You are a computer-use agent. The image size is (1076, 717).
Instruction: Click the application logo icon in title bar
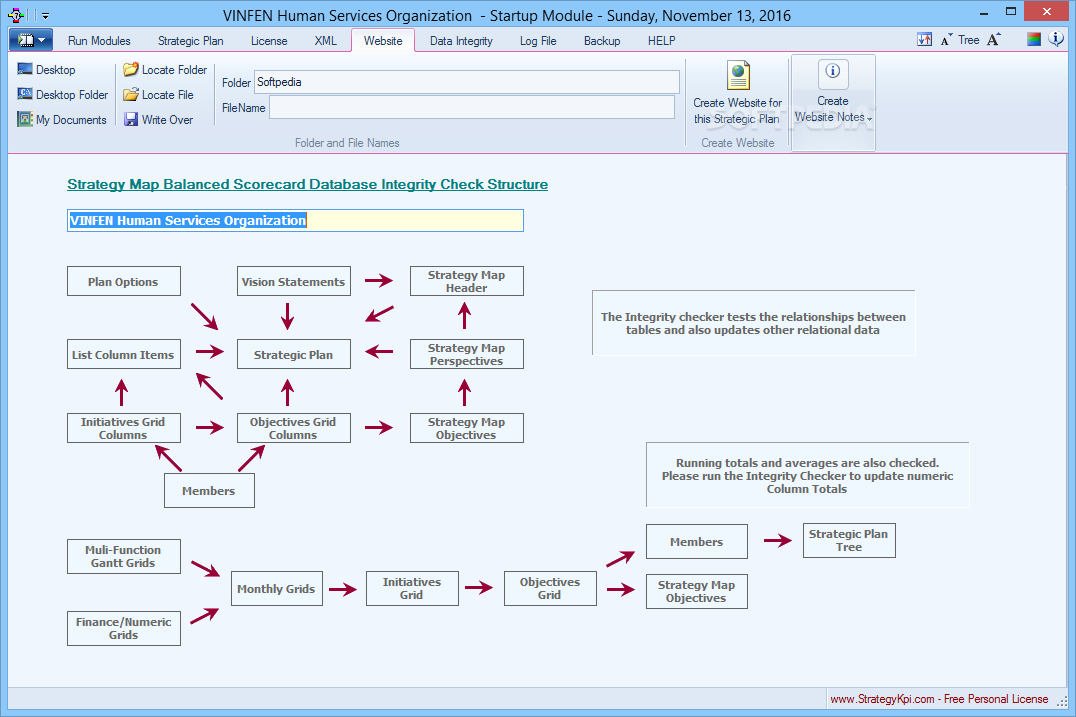pos(15,14)
